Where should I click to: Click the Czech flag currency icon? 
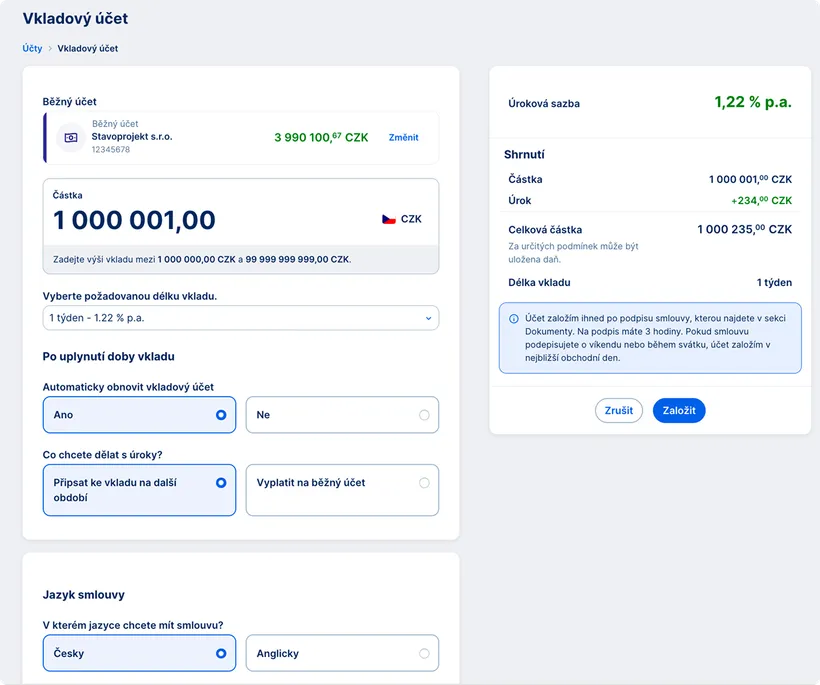389,219
